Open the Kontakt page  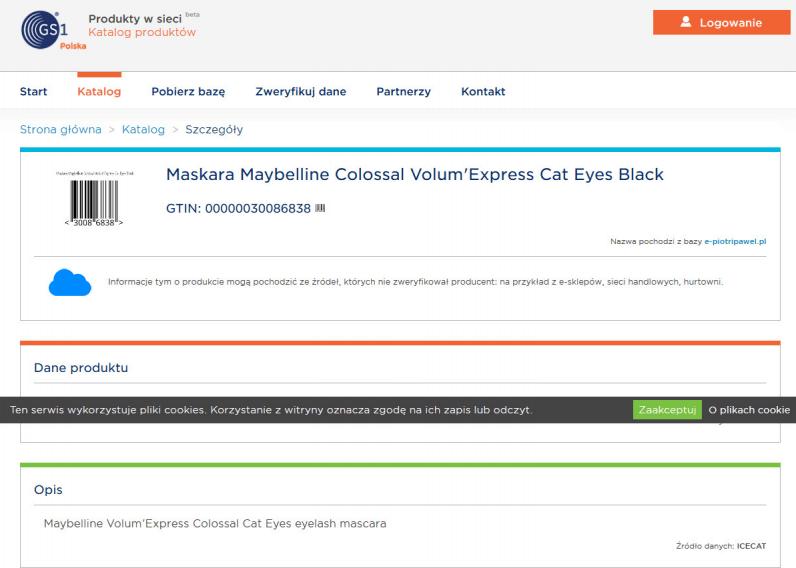tap(483, 91)
